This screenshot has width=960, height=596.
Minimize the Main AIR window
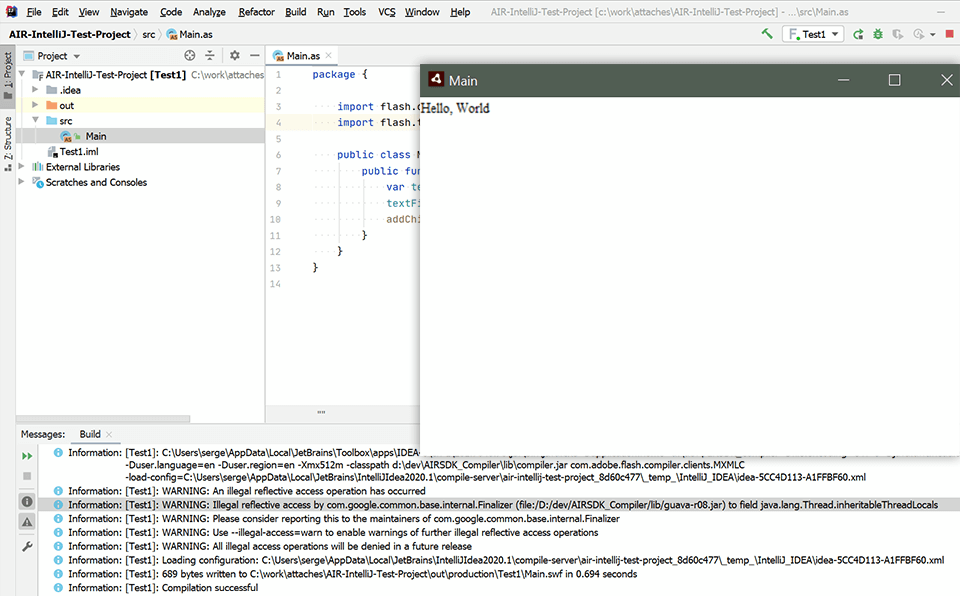844,80
